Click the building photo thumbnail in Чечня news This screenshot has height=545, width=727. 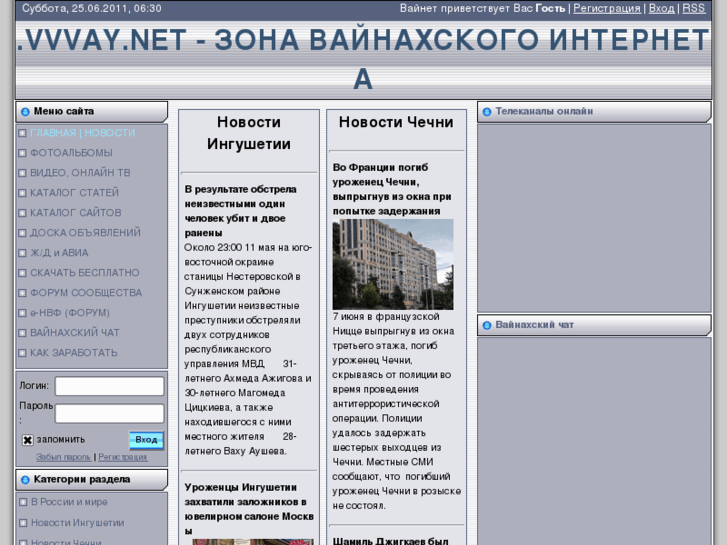click(x=393, y=264)
